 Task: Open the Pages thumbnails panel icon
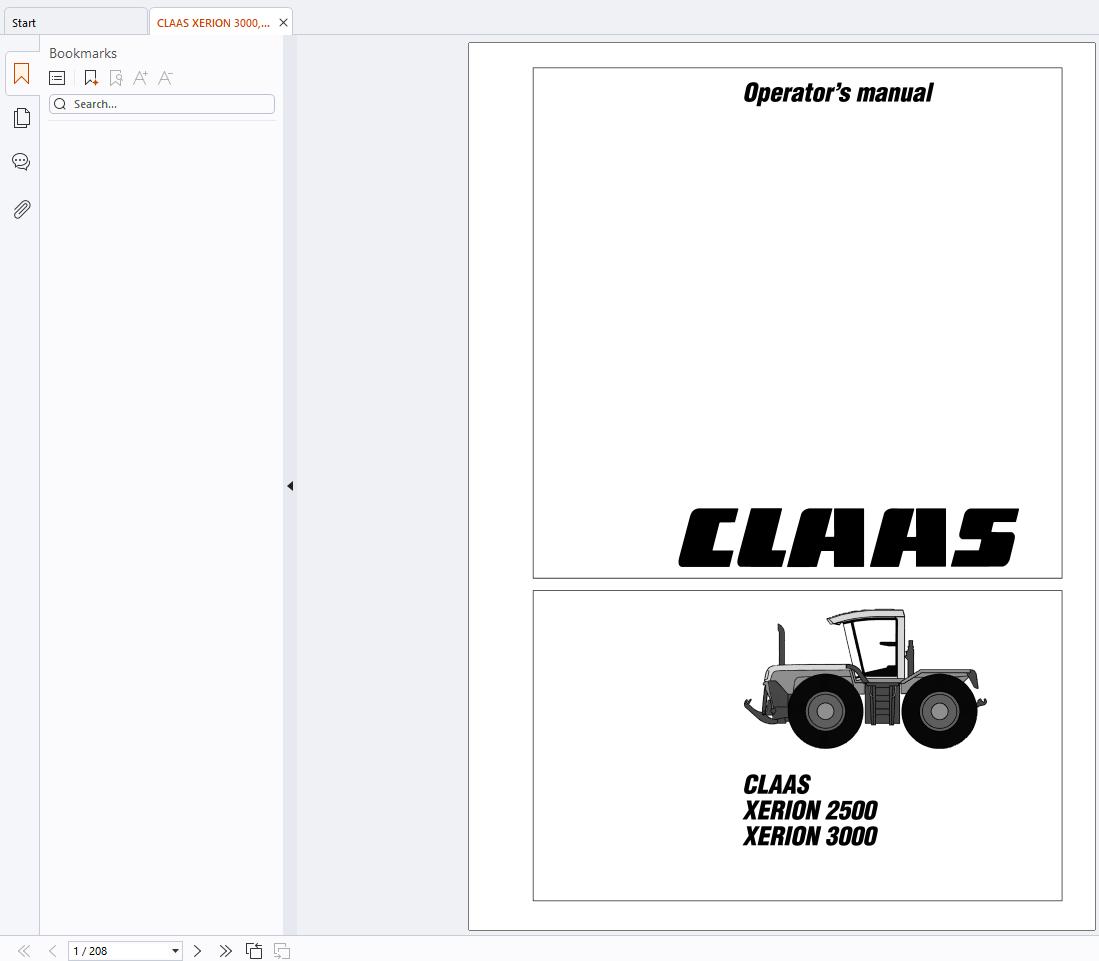pyautogui.click(x=22, y=118)
